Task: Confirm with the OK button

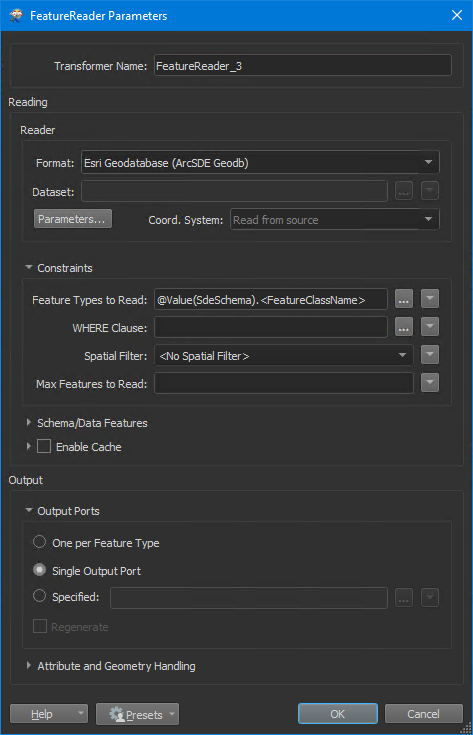Action: point(338,714)
